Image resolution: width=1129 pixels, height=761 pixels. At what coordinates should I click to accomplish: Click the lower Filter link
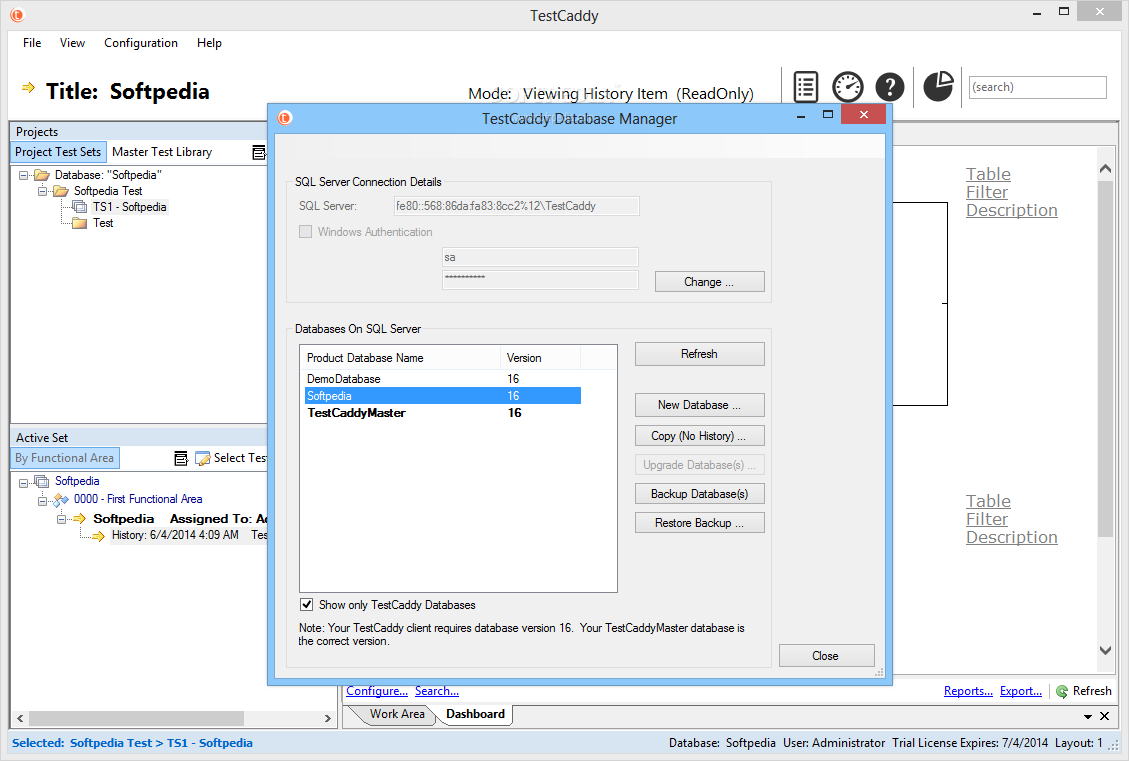point(987,519)
